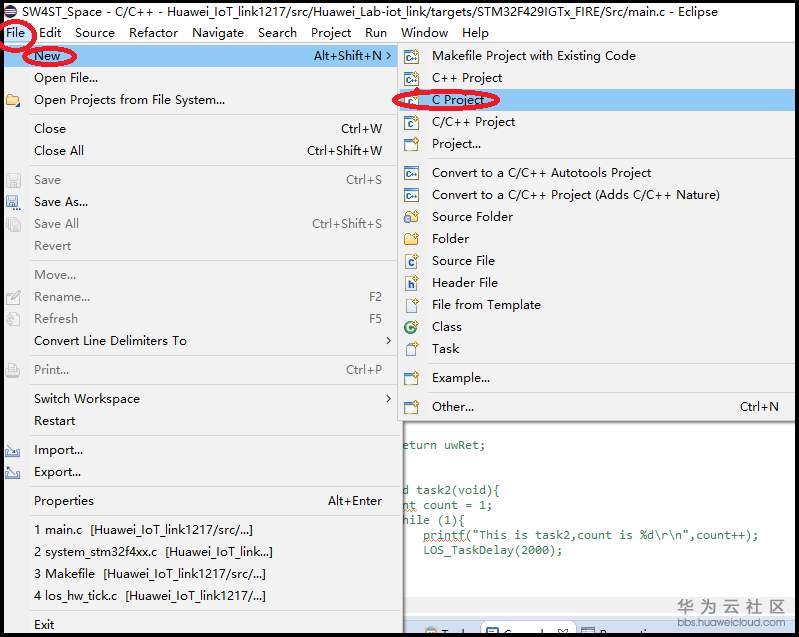Click the LOS_TaskDelay(2000) code line
The image size is (799, 637).
coord(493,550)
